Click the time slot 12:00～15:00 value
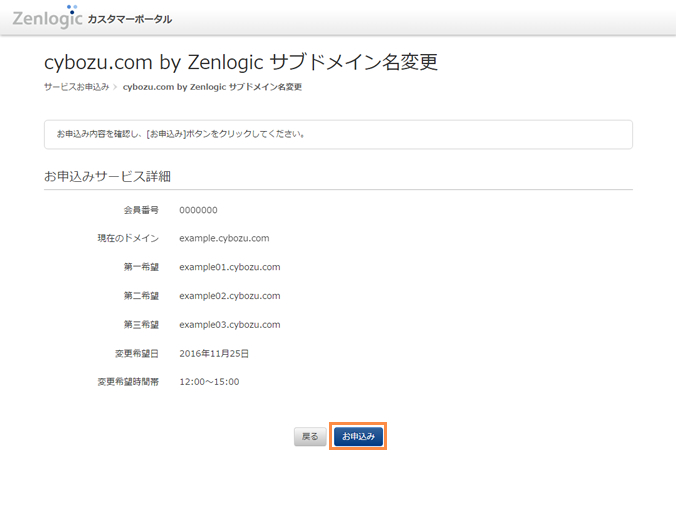The image size is (676, 508). (x=209, y=382)
